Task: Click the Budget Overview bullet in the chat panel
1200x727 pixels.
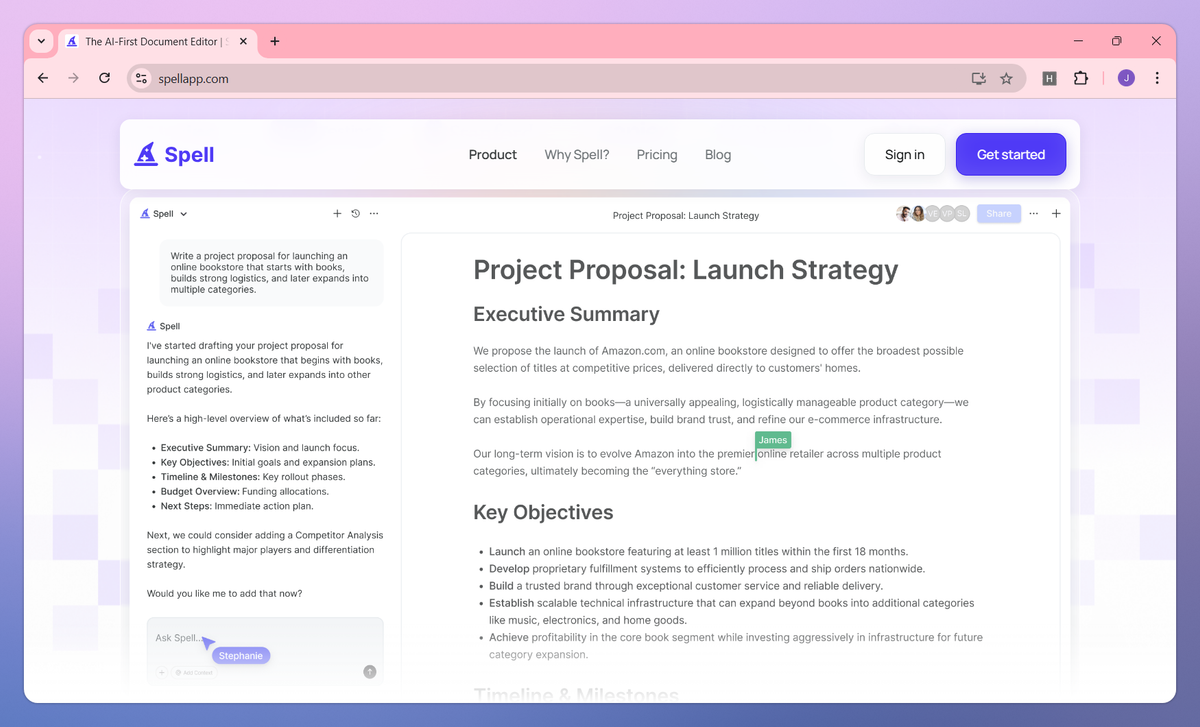Action: point(244,492)
